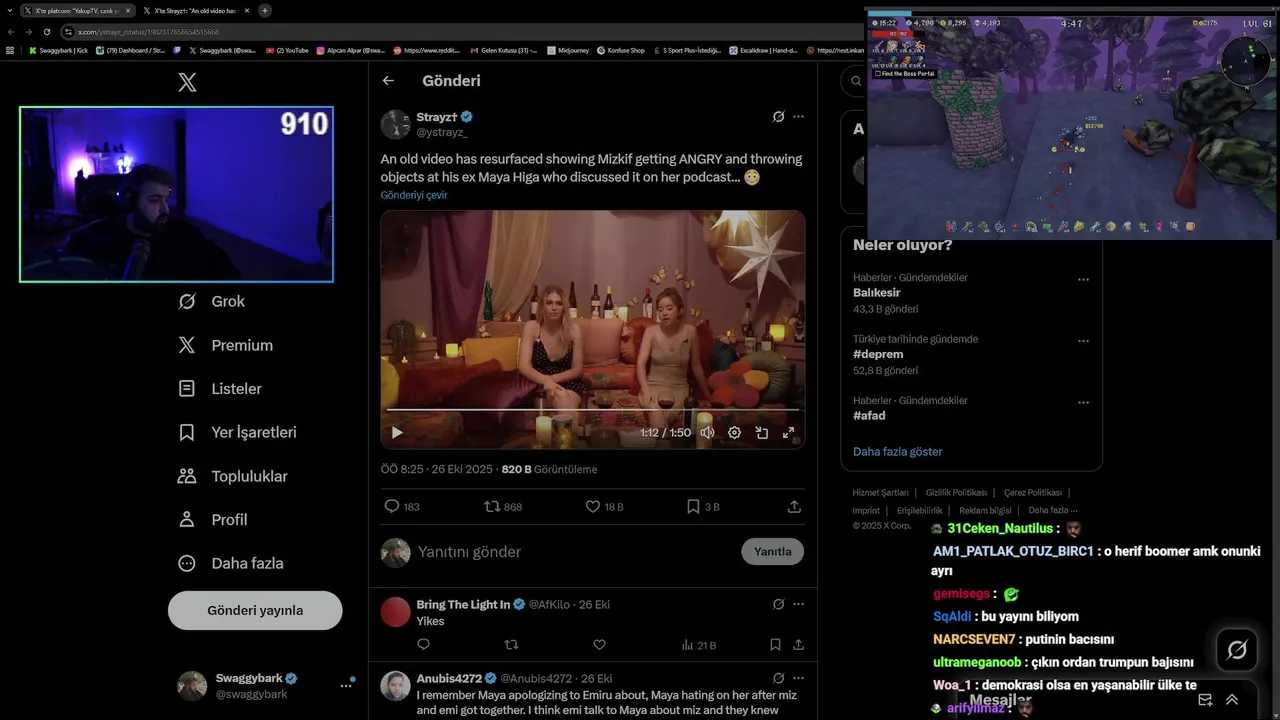
Task: More options on Bring The Light In reply
Action: click(798, 604)
